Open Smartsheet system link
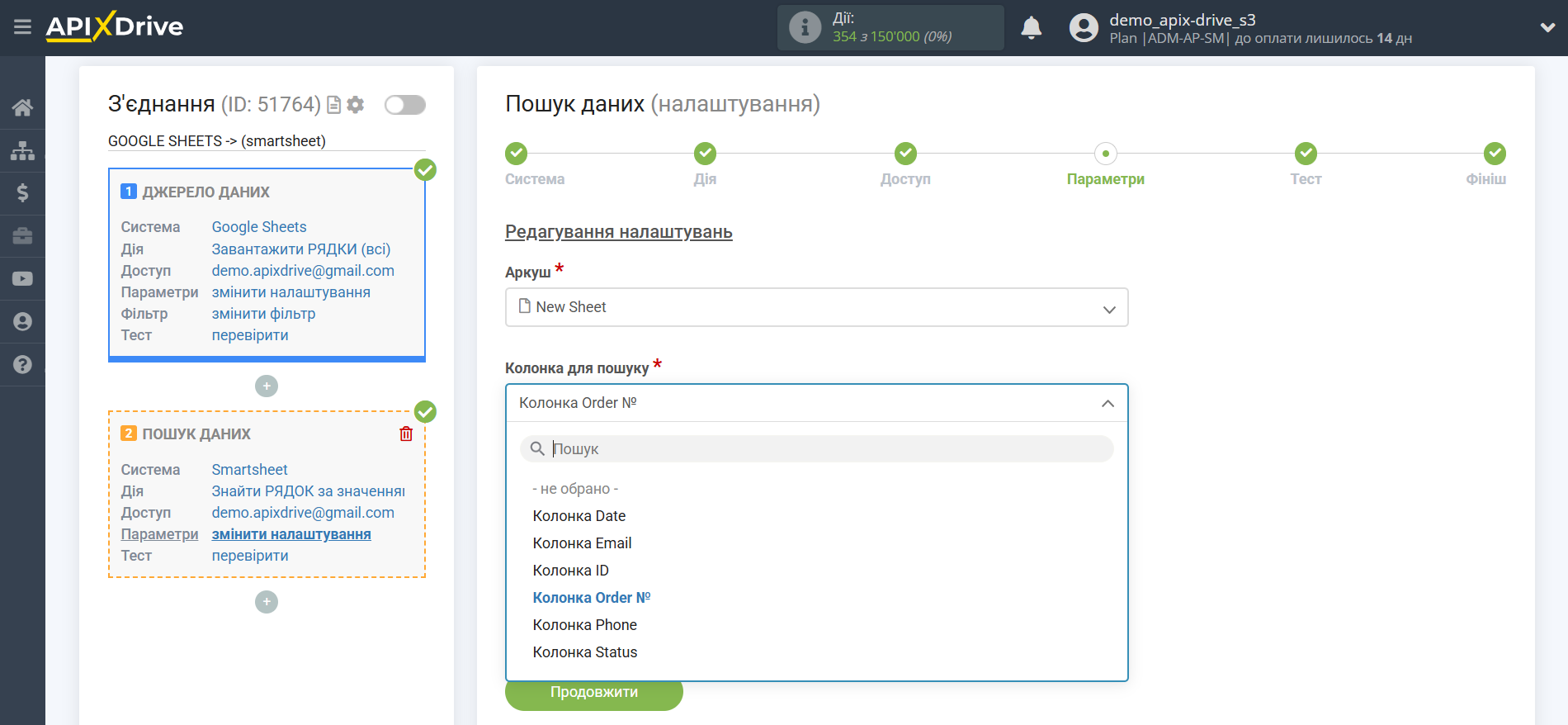 [249, 469]
